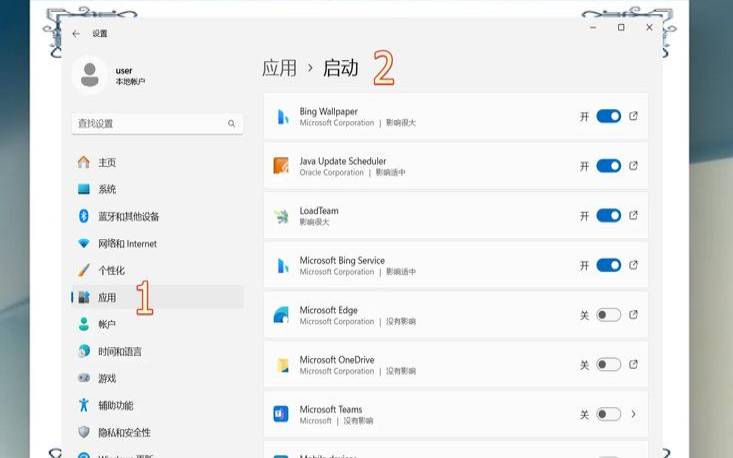Open Microsoft Edge file location icon
The image size is (733, 458).
point(633,315)
